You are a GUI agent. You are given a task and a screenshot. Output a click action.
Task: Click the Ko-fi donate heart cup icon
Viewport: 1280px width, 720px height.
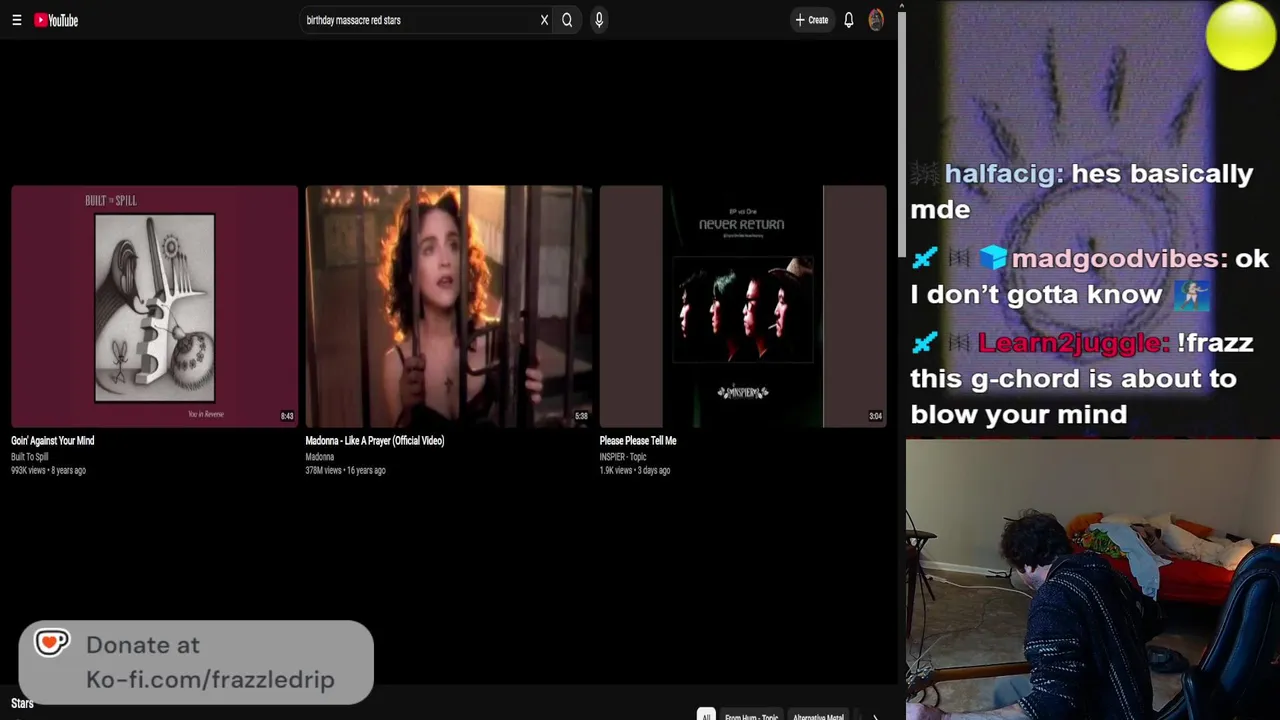point(52,643)
